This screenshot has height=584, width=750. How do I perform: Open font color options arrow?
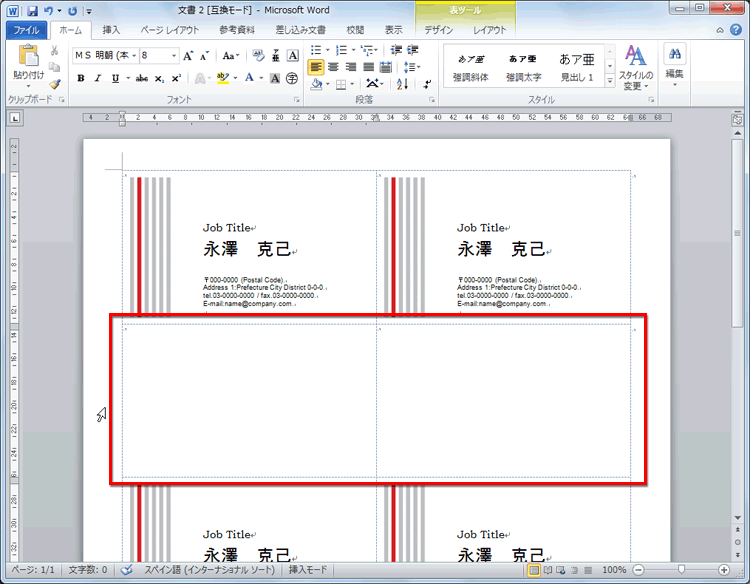(261, 78)
